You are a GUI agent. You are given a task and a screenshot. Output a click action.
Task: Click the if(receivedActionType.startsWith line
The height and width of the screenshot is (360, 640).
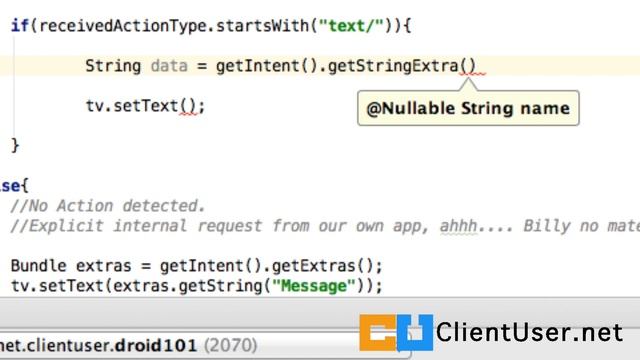[211, 26]
